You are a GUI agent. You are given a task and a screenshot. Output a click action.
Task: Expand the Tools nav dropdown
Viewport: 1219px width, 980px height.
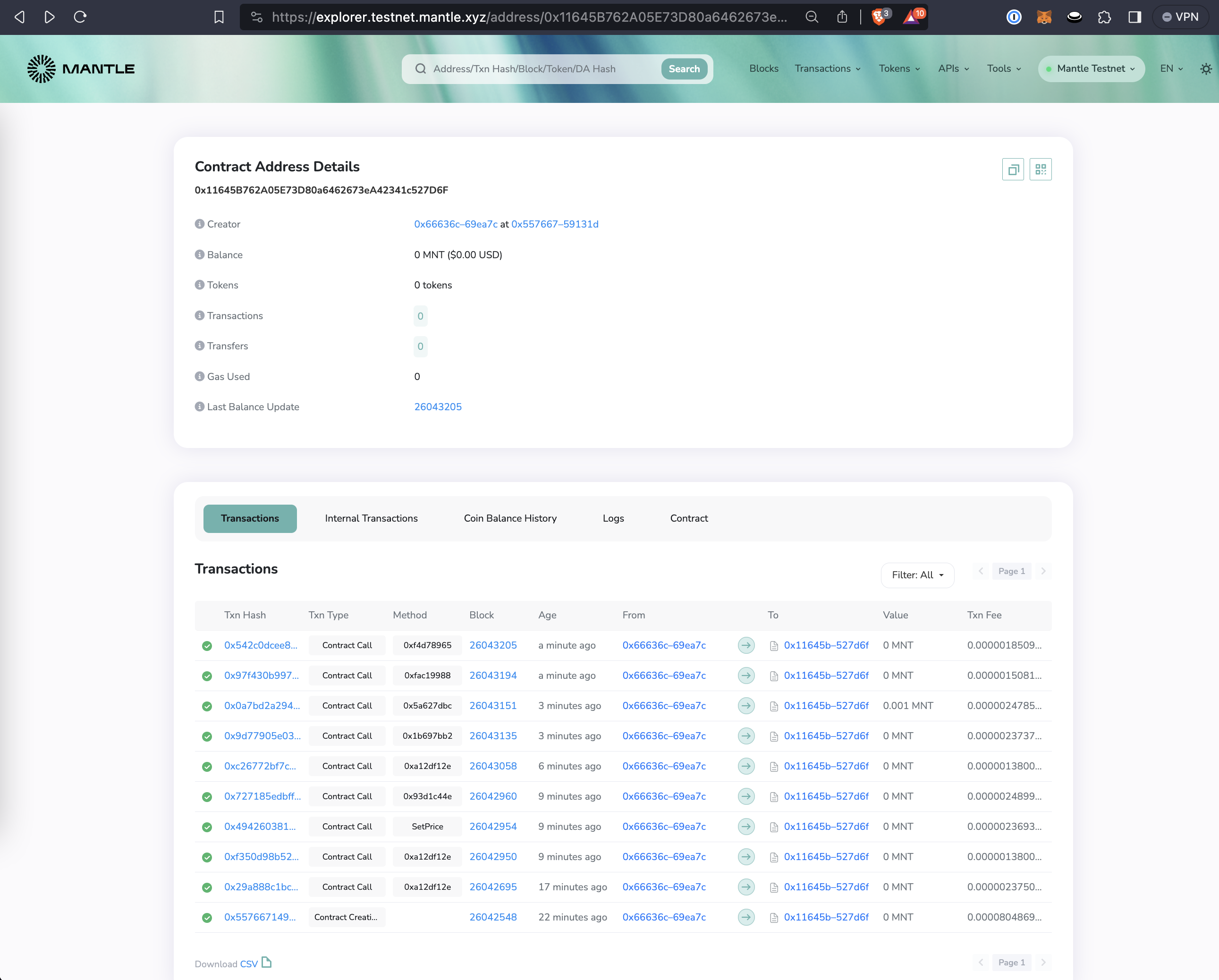[1004, 68]
